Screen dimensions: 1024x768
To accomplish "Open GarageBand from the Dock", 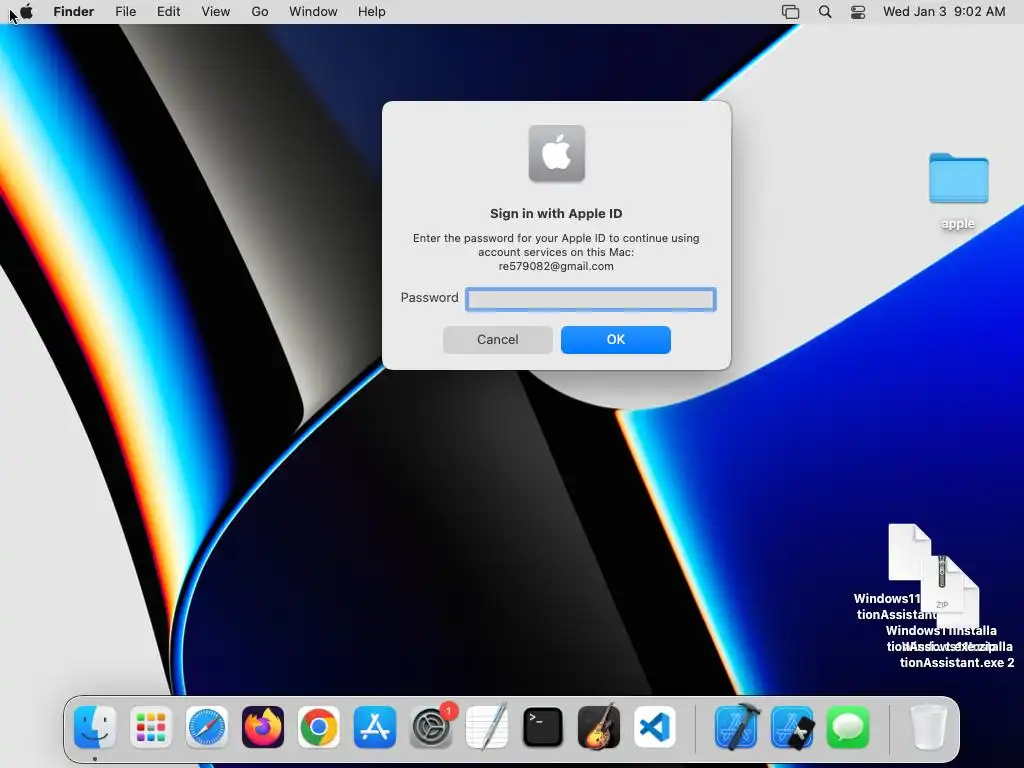I will tap(599, 727).
